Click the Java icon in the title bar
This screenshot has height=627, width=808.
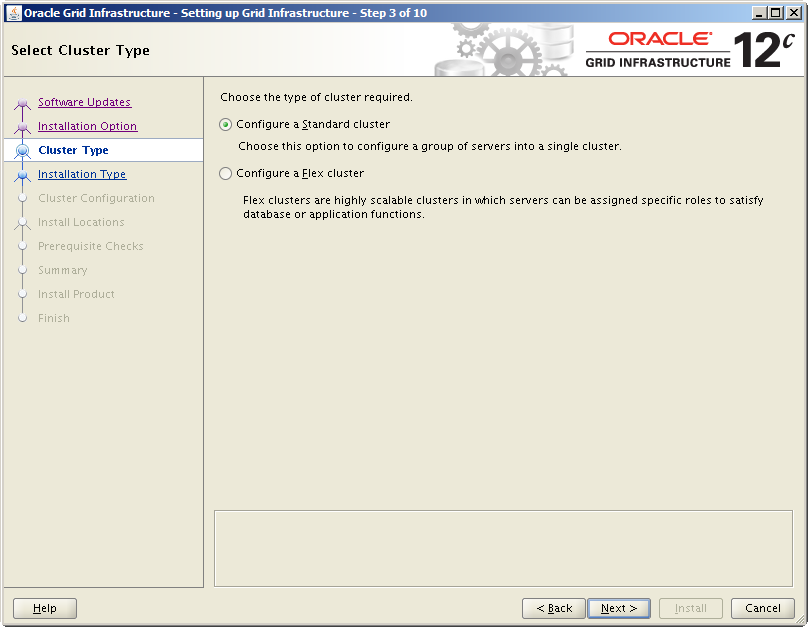coord(14,13)
